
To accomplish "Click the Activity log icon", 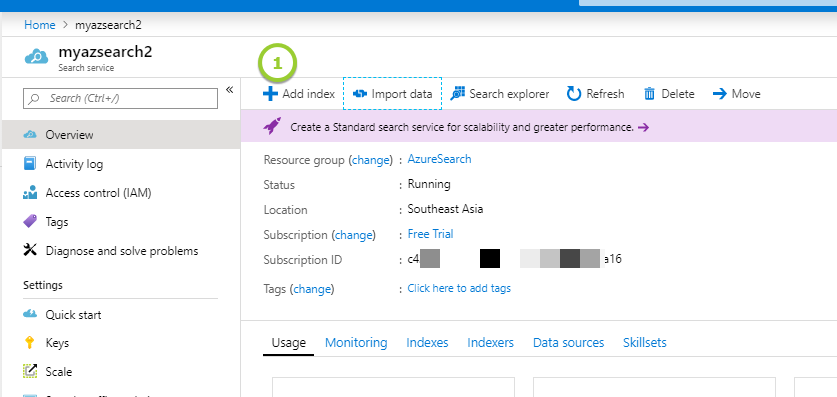I will [x=30, y=163].
